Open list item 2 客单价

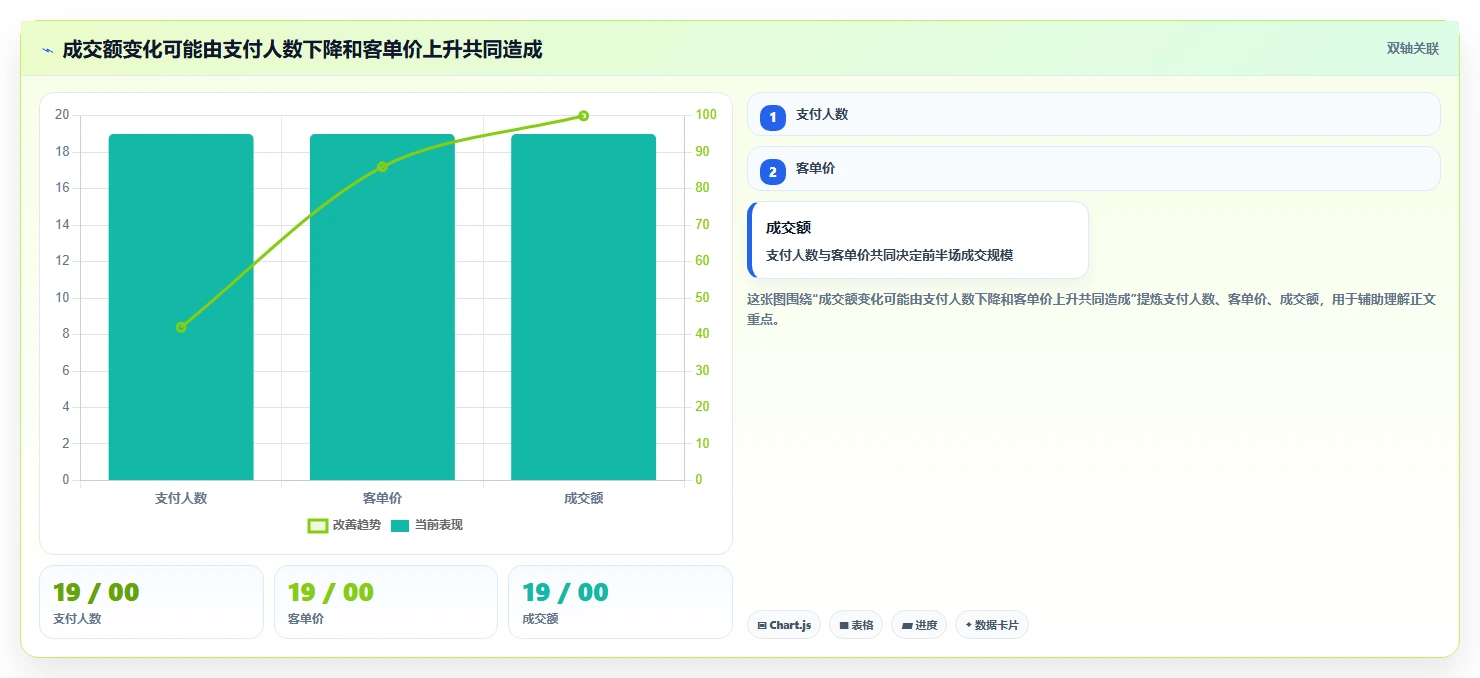[1093, 169]
